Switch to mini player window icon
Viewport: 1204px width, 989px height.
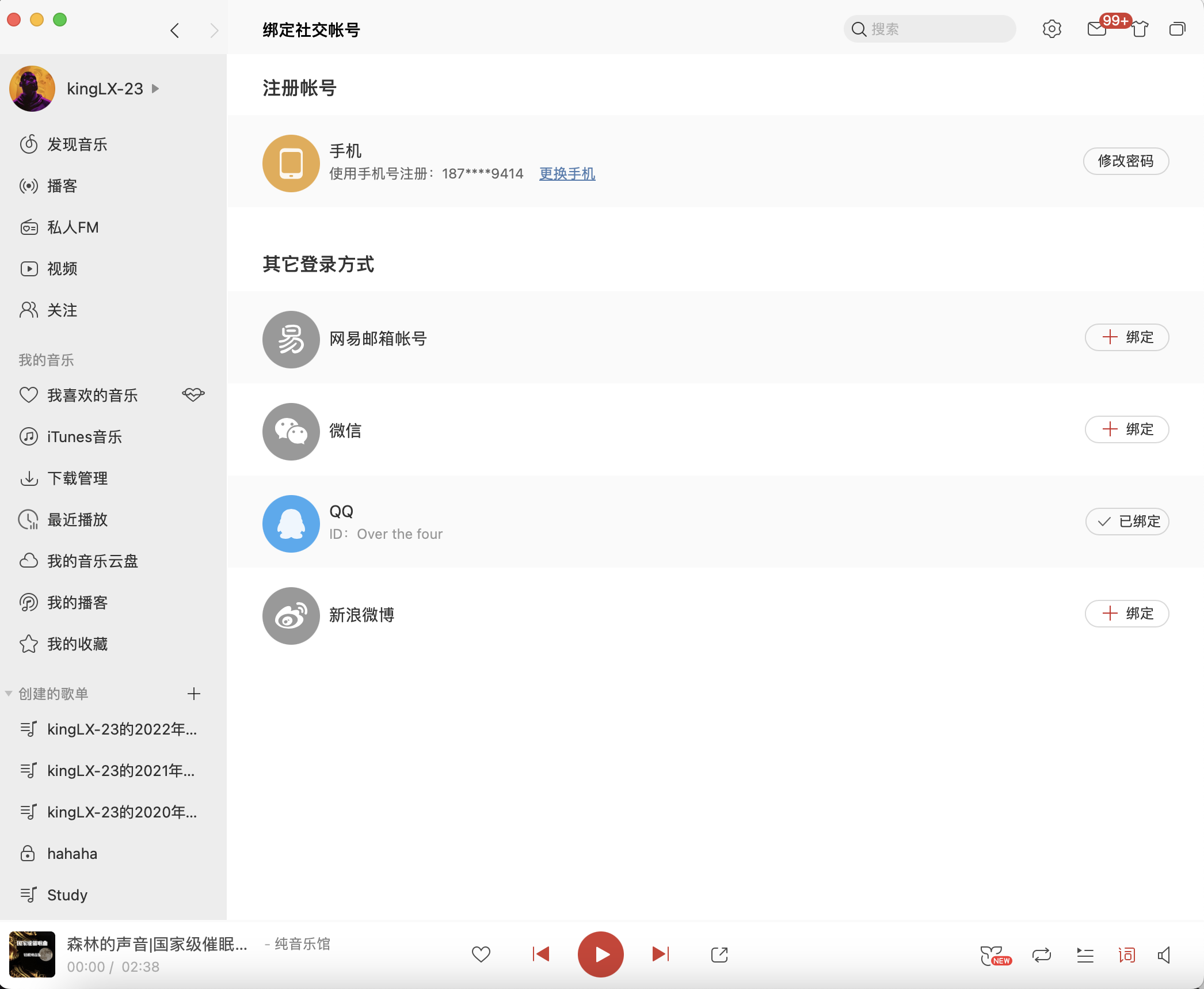[1177, 29]
